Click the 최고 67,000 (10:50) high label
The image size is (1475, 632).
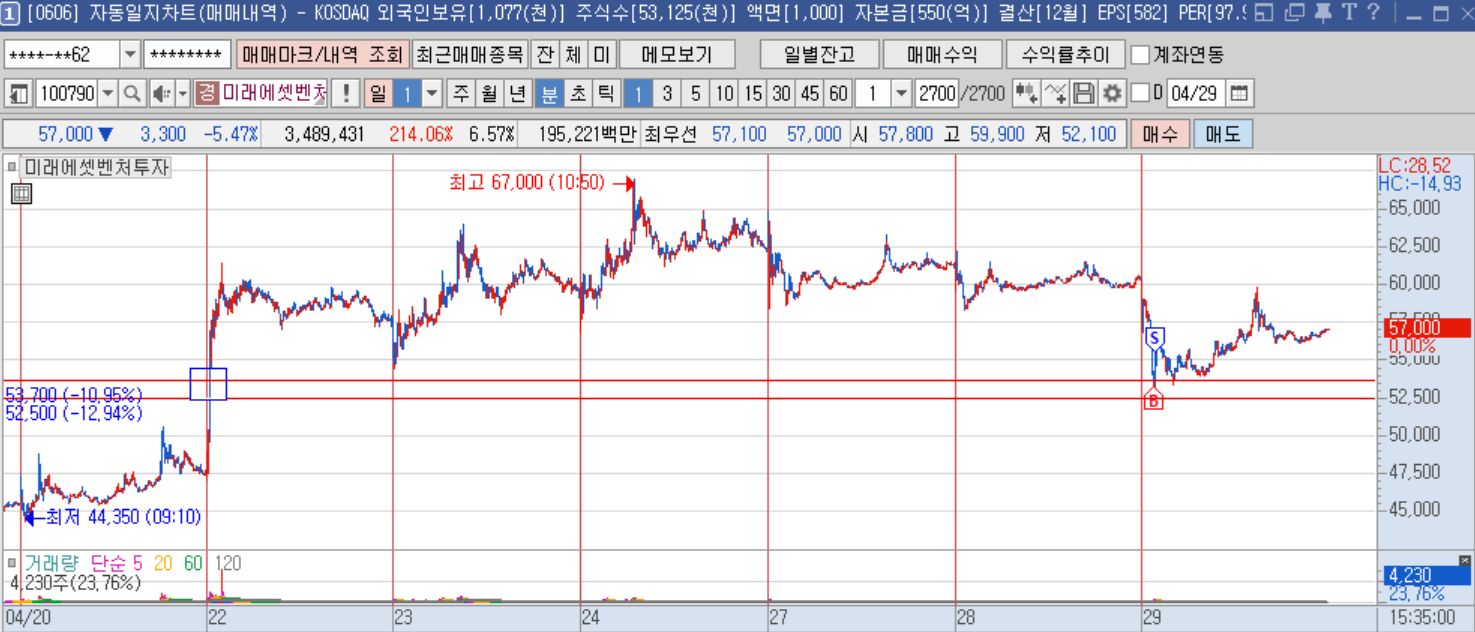526,183
